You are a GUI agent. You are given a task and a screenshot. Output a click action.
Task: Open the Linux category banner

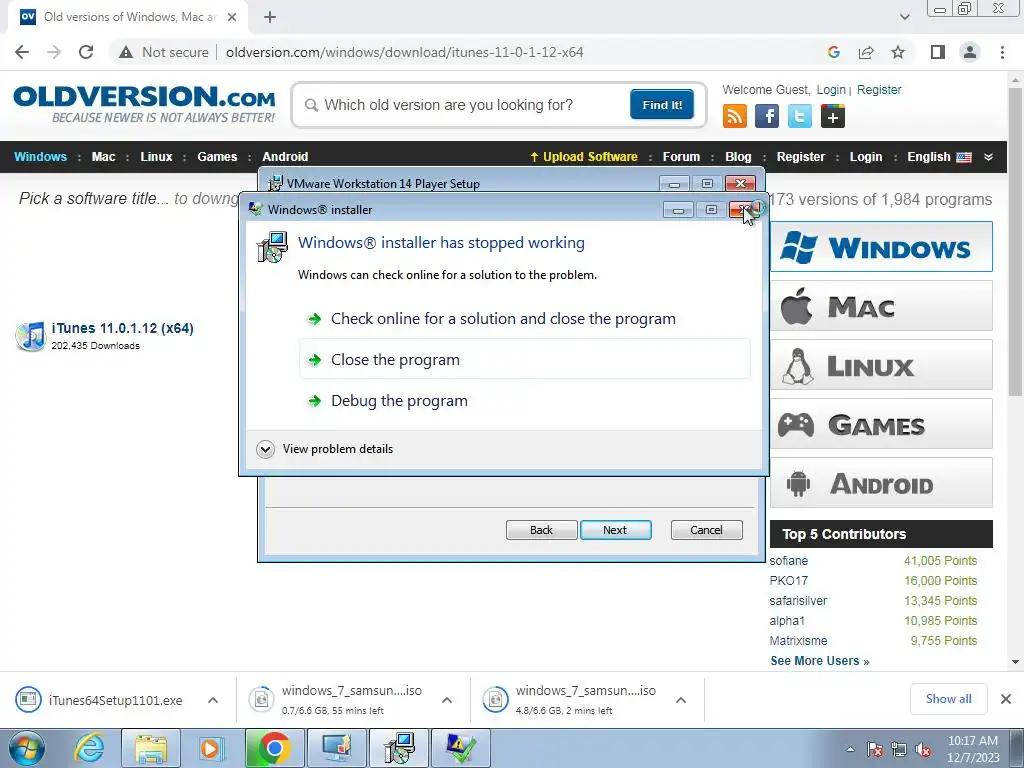881,365
